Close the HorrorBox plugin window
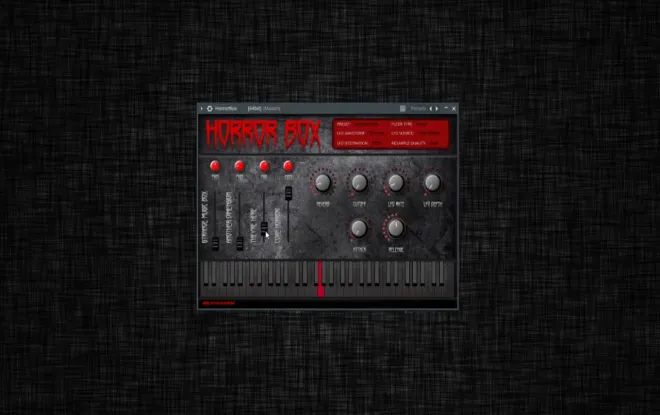 coord(454,109)
